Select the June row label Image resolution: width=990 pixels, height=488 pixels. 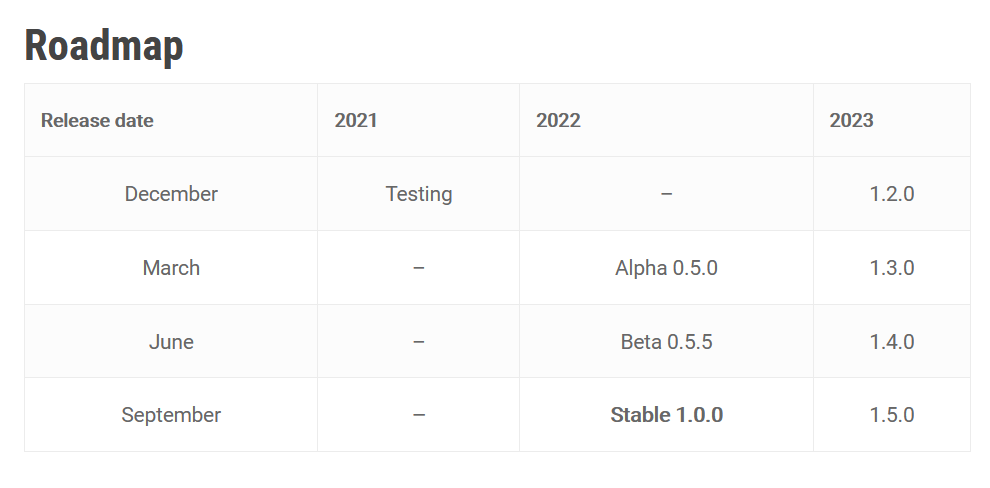(171, 342)
